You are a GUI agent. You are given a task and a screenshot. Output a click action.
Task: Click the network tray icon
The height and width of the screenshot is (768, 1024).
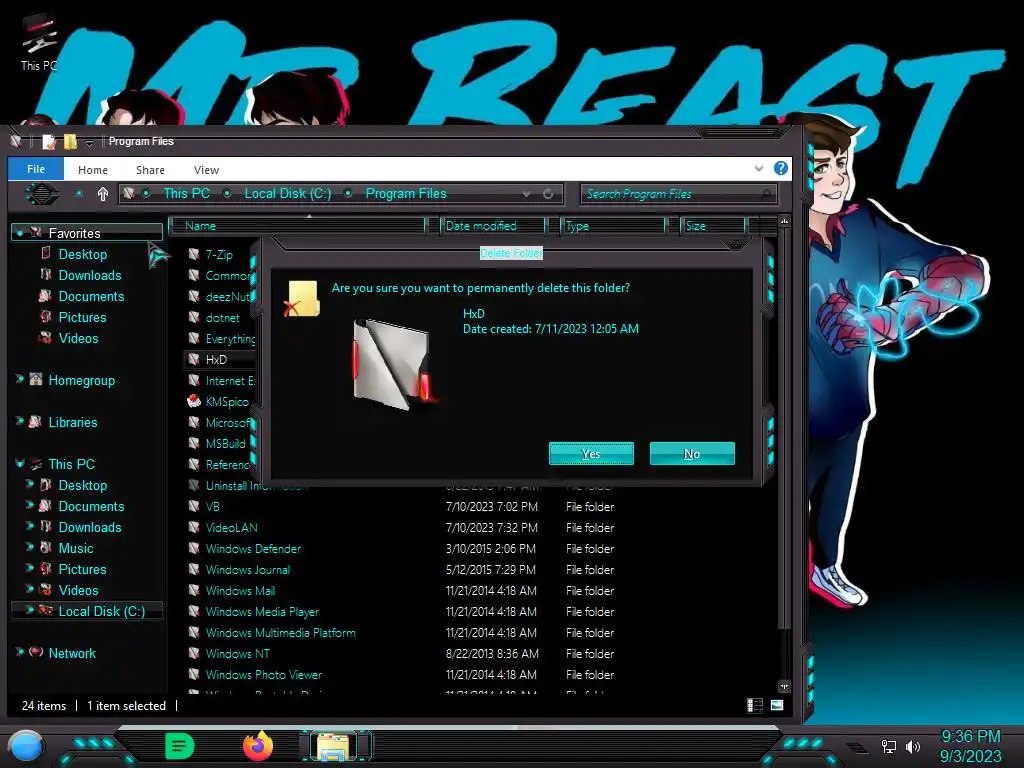point(888,746)
